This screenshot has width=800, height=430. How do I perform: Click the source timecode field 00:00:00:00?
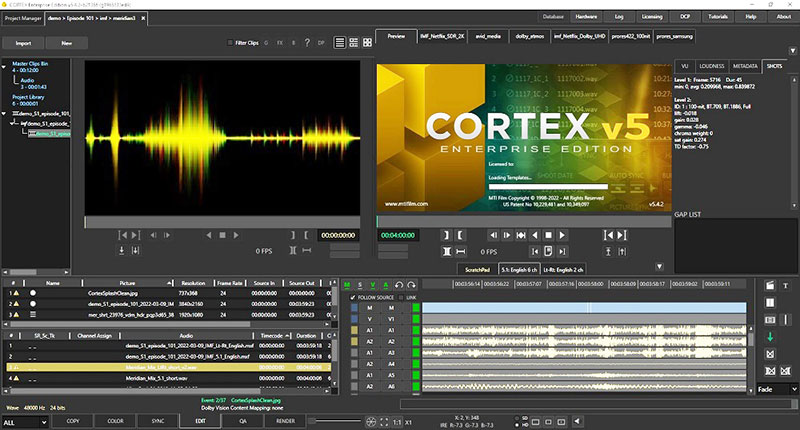tap(338, 235)
